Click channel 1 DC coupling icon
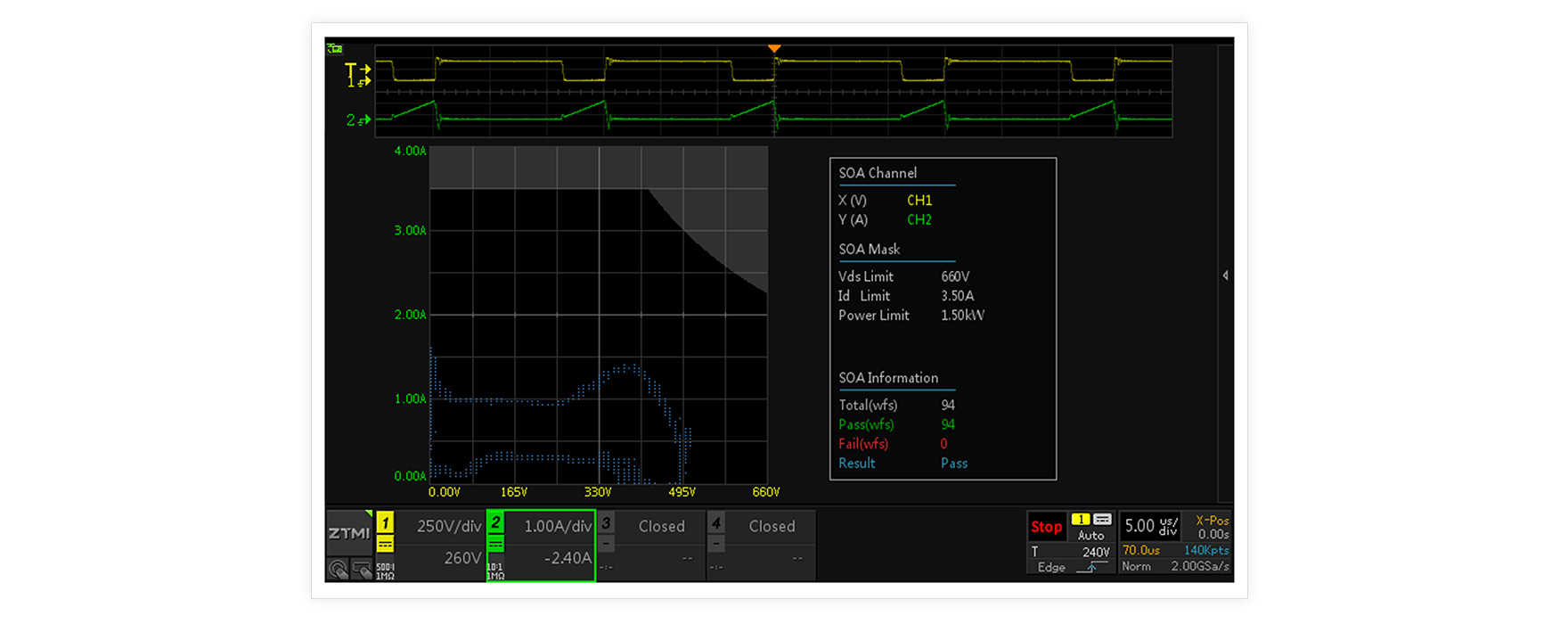Image resolution: width=1568 pixels, height=624 pixels. [385, 544]
